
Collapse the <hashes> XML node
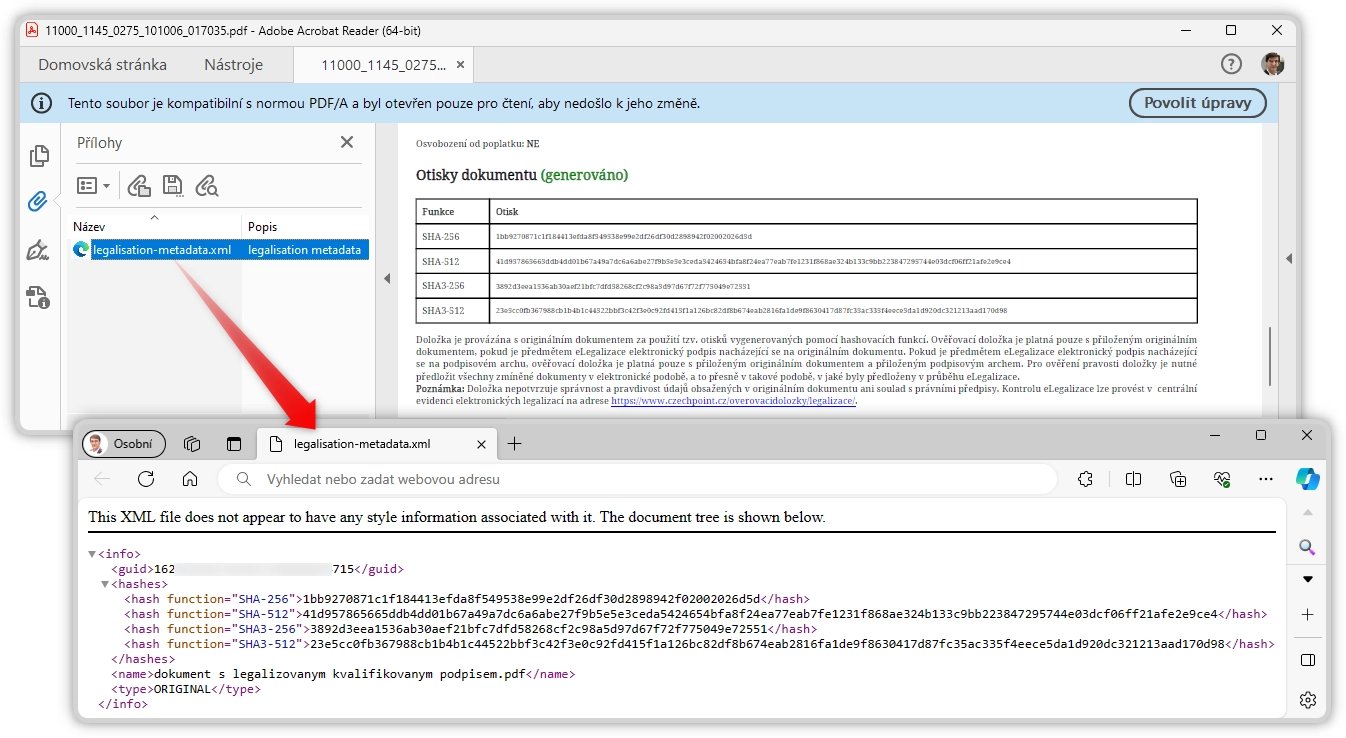105,584
